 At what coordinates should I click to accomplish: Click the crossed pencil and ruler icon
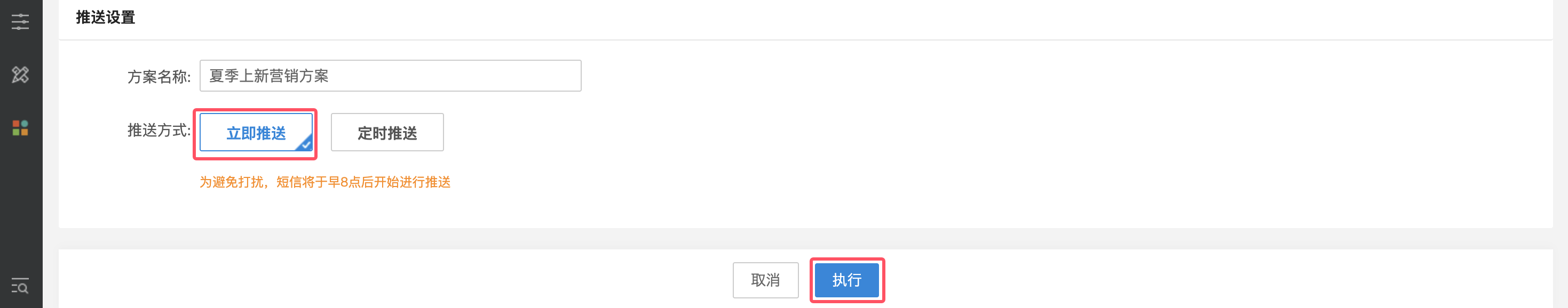click(20, 75)
